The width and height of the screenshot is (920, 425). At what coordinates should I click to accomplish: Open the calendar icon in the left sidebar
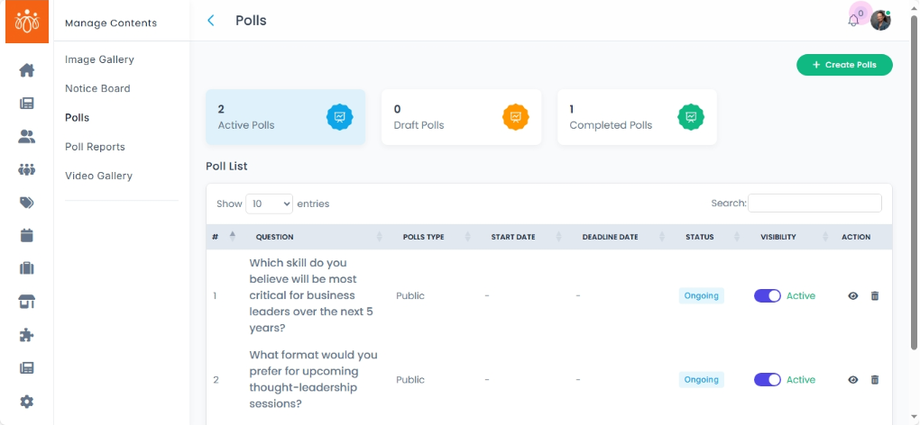pyautogui.click(x=27, y=235)
